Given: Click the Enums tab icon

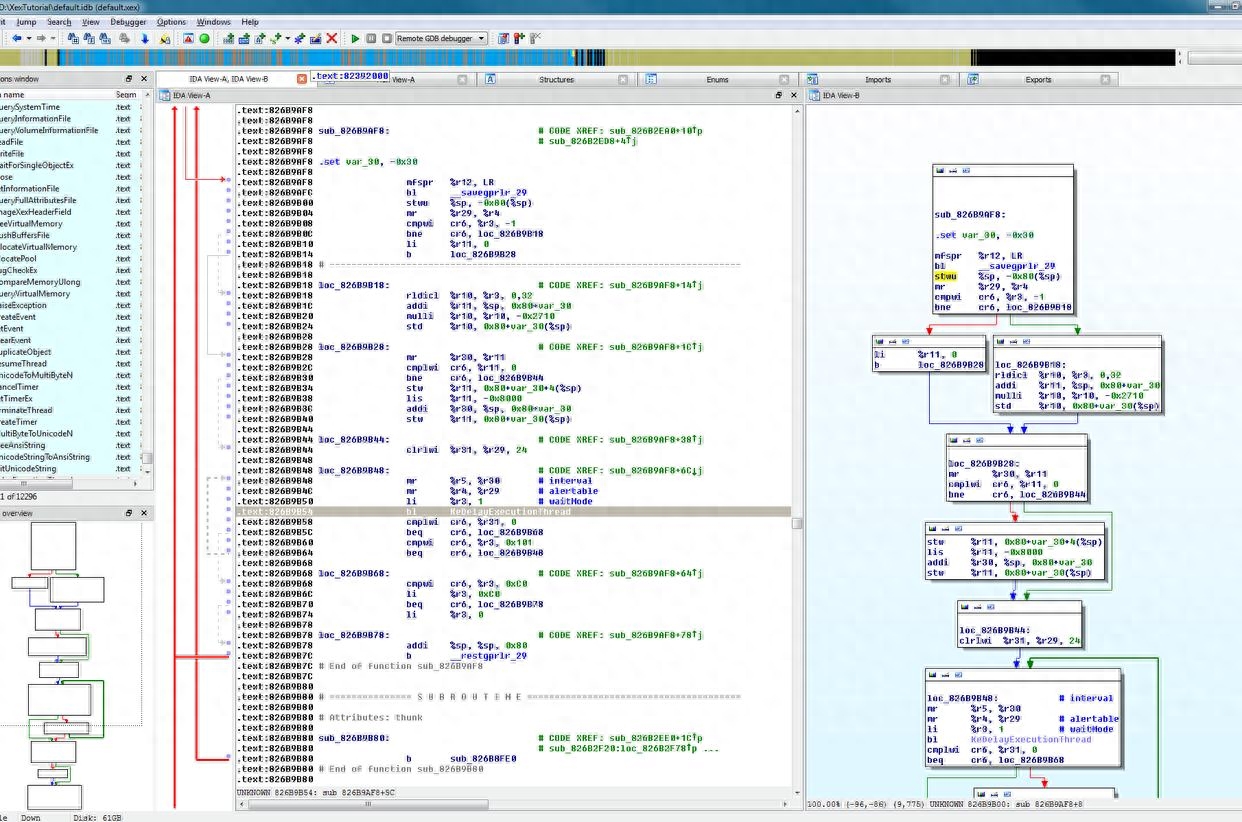Looking at the screenshot, I should point(651,79).
